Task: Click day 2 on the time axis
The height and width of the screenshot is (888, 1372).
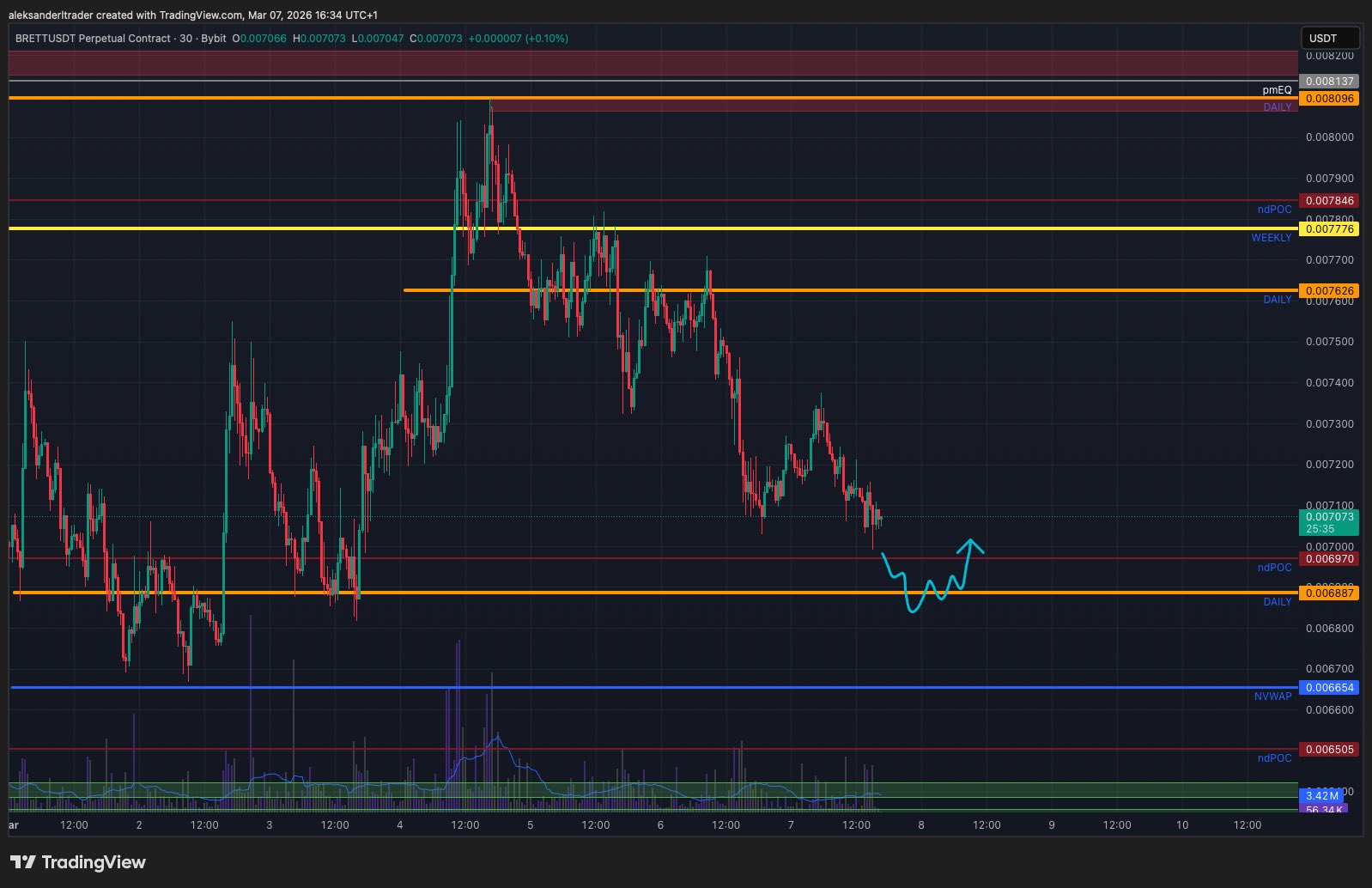Action: 139,825
